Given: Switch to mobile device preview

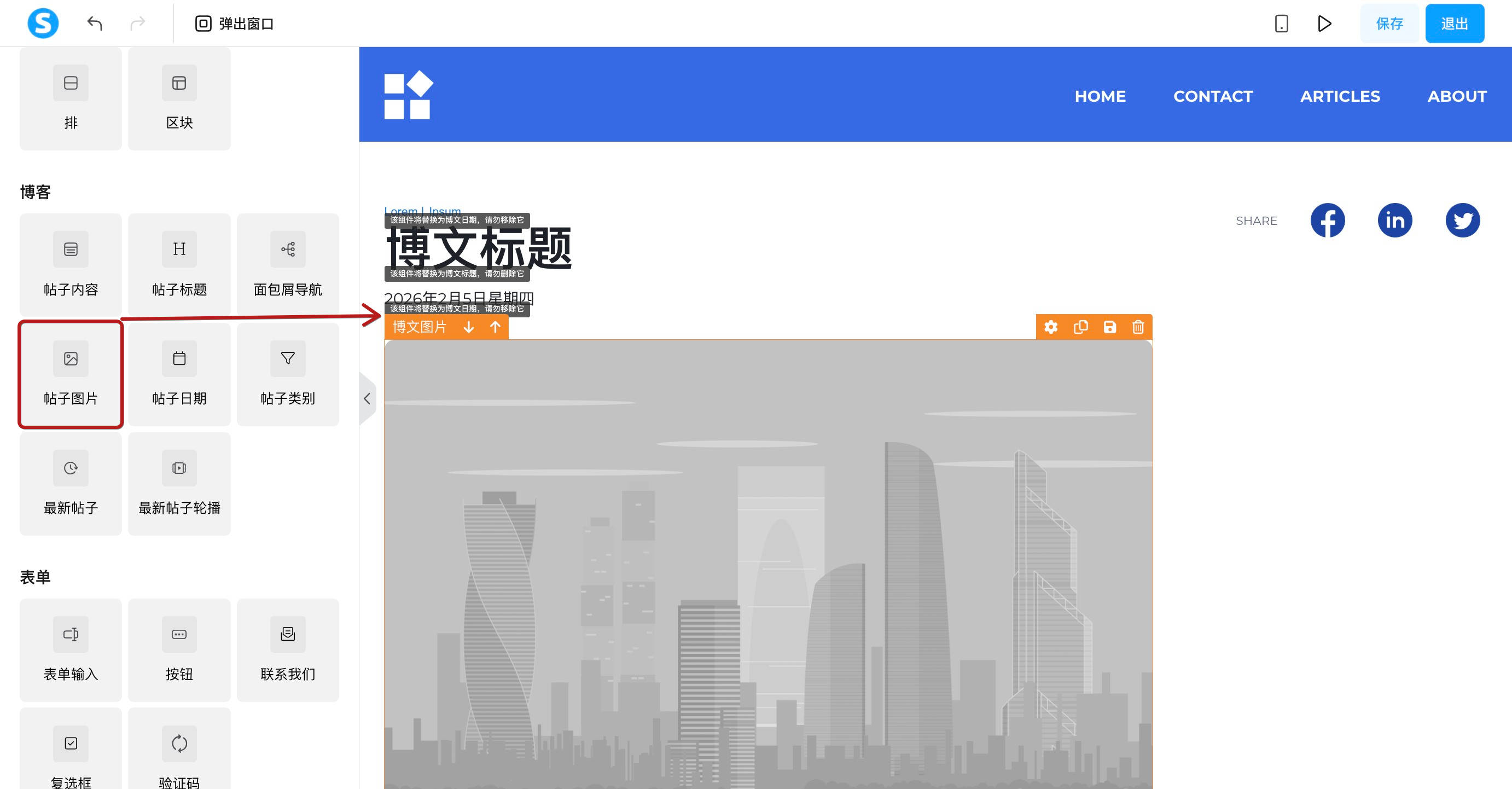Looking at the screenshot, I should (x=1281, y=24).
